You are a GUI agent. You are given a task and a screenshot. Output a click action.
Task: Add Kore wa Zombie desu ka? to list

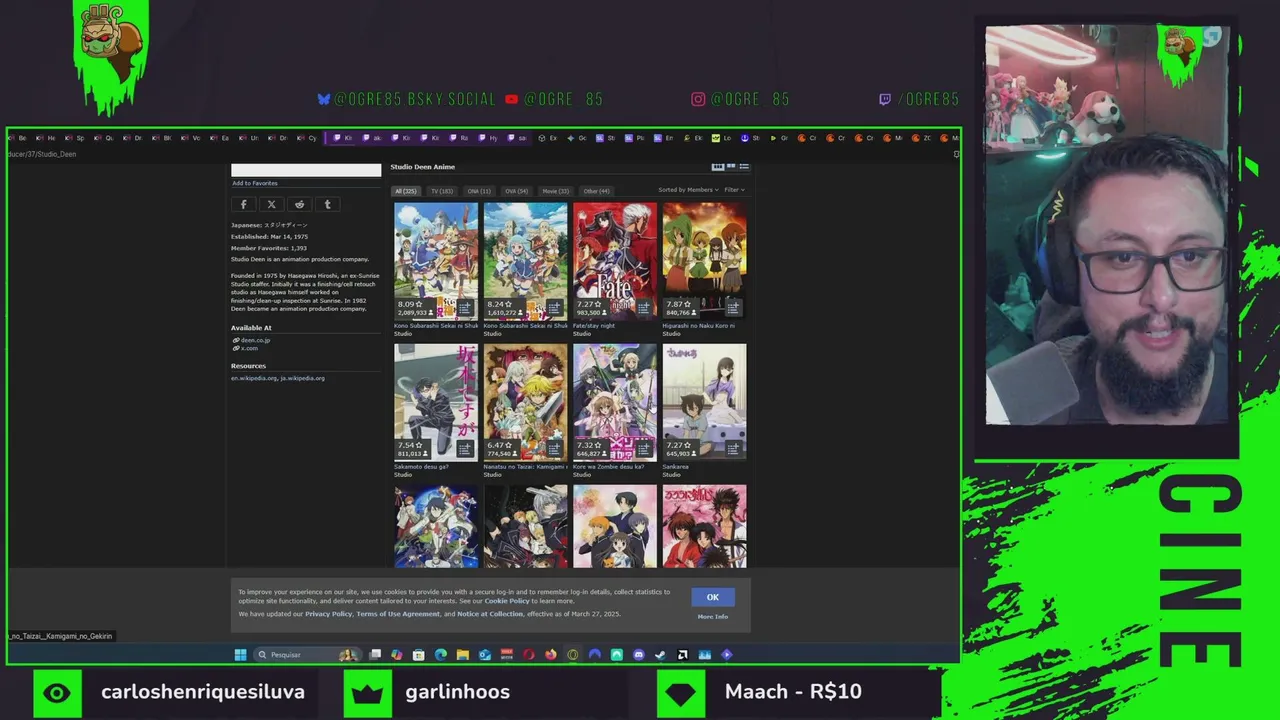[x=643, y=449]
